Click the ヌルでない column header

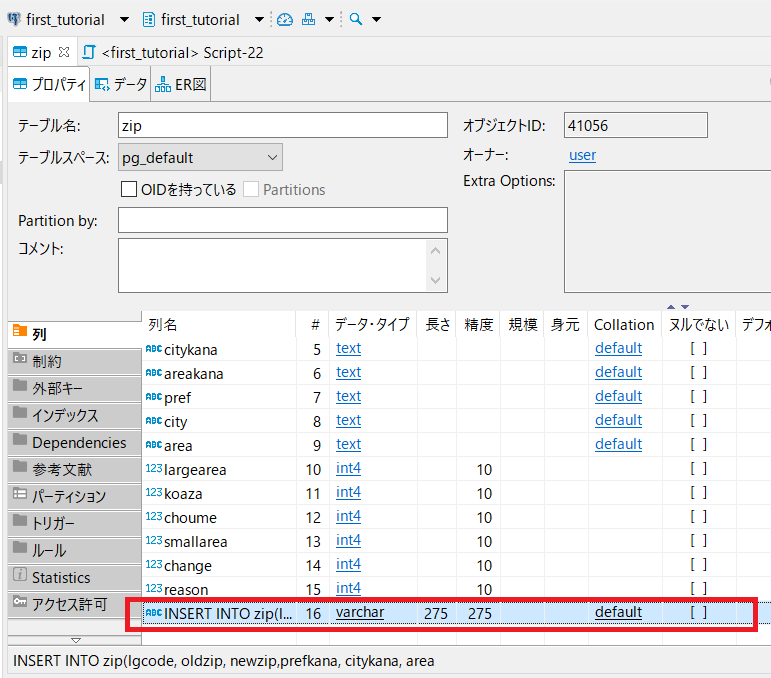pyautogui.click(x=699, y=324)
